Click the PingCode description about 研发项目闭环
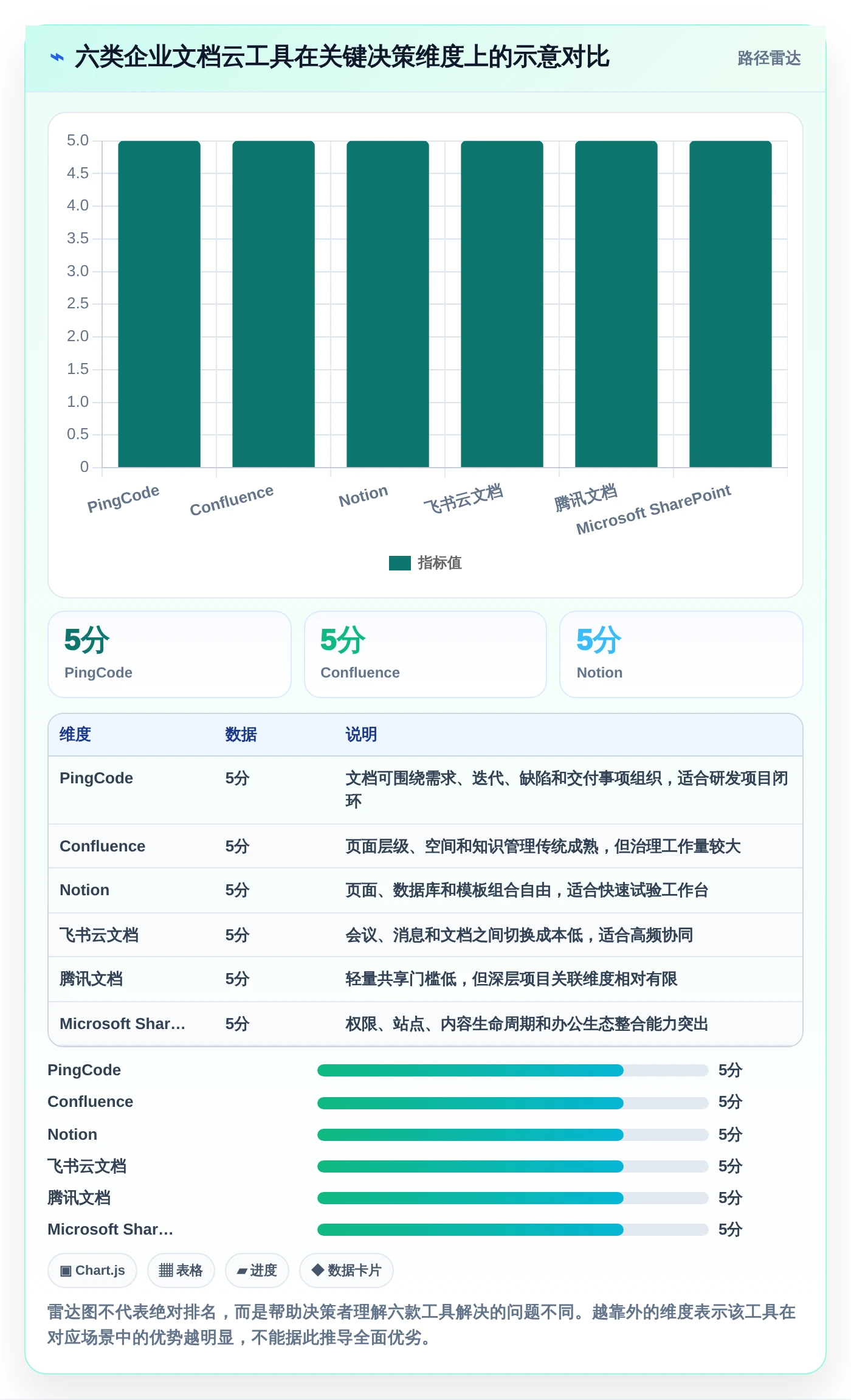The height and width of the screenshot is (1400, 851). (567, 789)
